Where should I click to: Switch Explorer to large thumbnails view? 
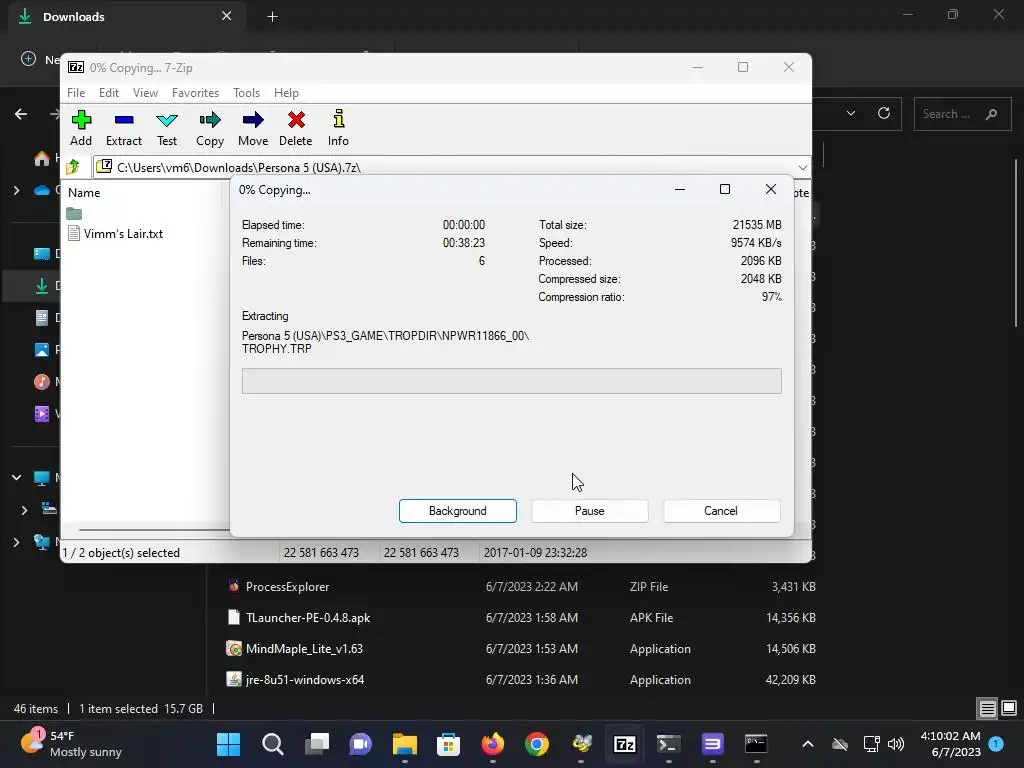click(1009, 708)
